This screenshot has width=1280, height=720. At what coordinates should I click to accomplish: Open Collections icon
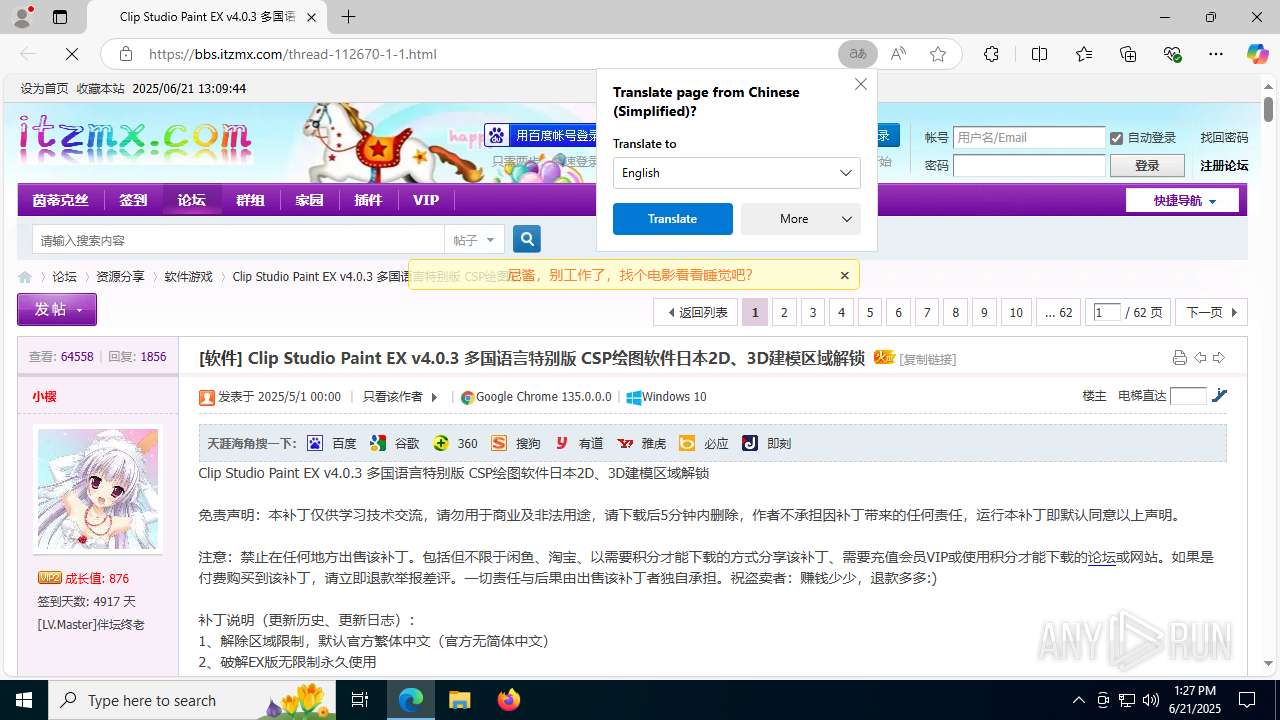click(1128, 54)
